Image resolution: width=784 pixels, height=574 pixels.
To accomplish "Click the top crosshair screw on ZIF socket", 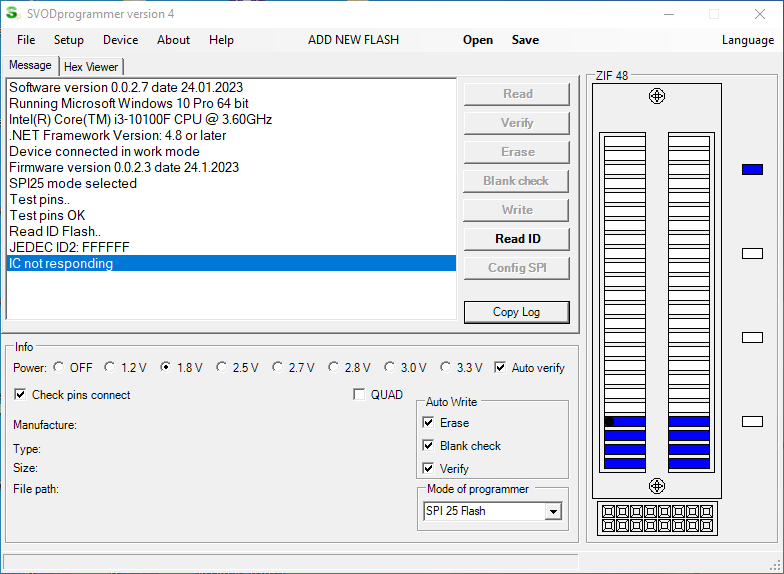I will click(x=657, y=96).
